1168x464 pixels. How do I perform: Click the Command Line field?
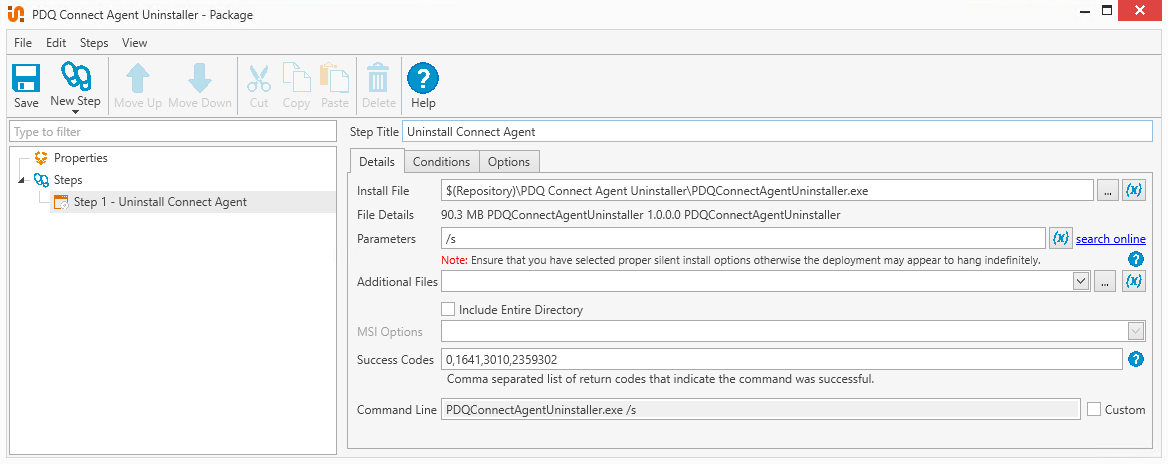point(761,410)
